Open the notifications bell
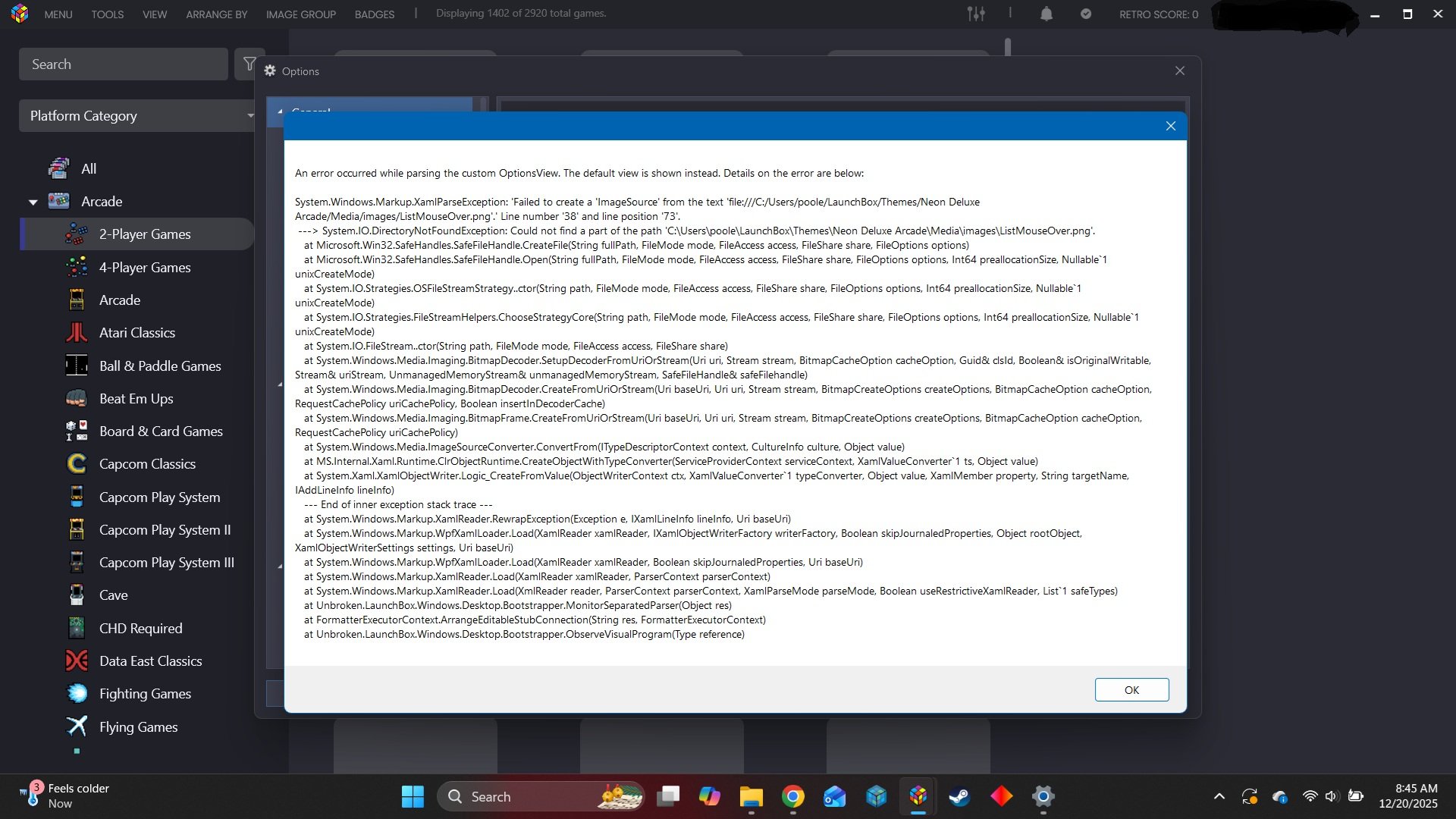 click(1046, 14)
